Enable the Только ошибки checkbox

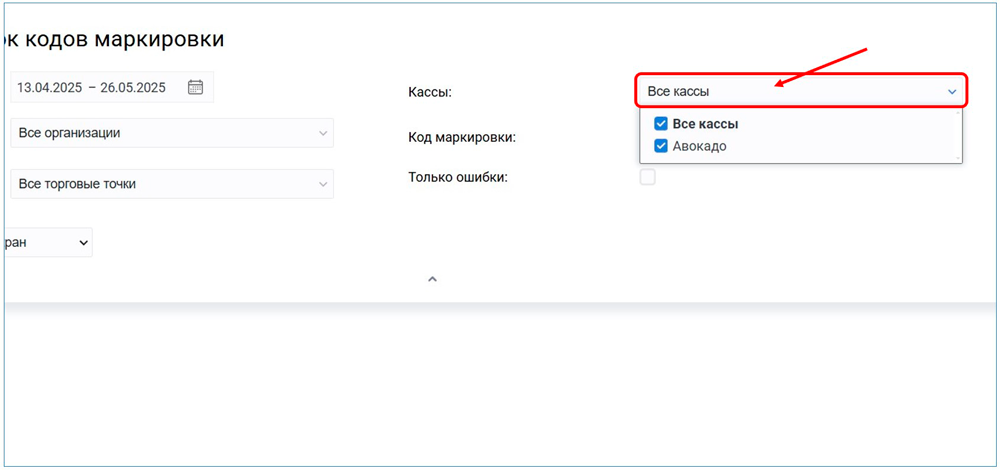(648, 177)
